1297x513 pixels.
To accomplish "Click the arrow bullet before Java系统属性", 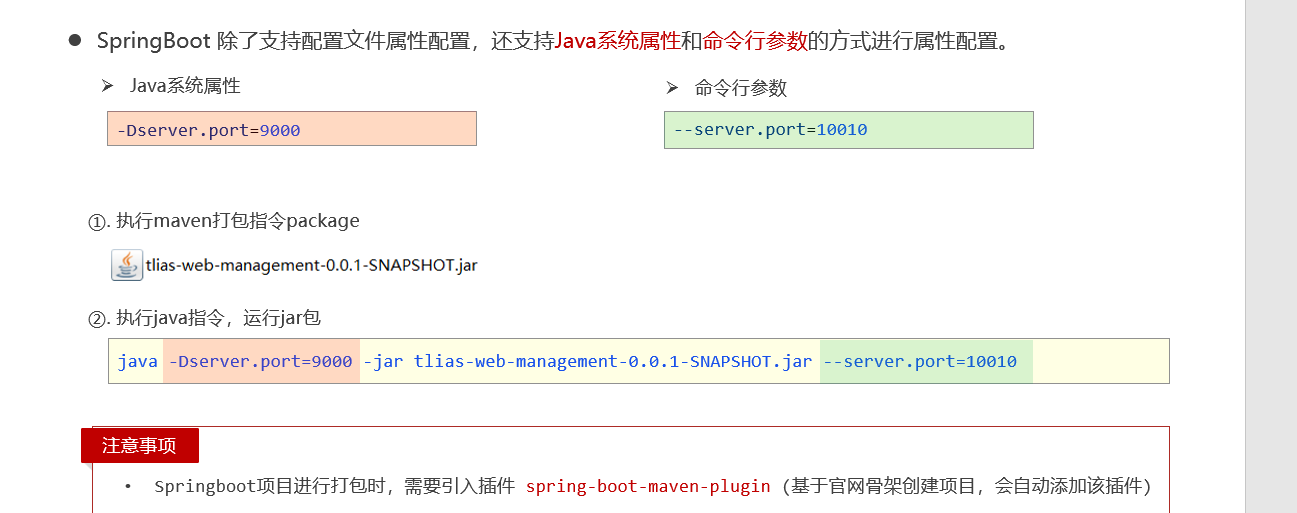I will pos(107,86).
